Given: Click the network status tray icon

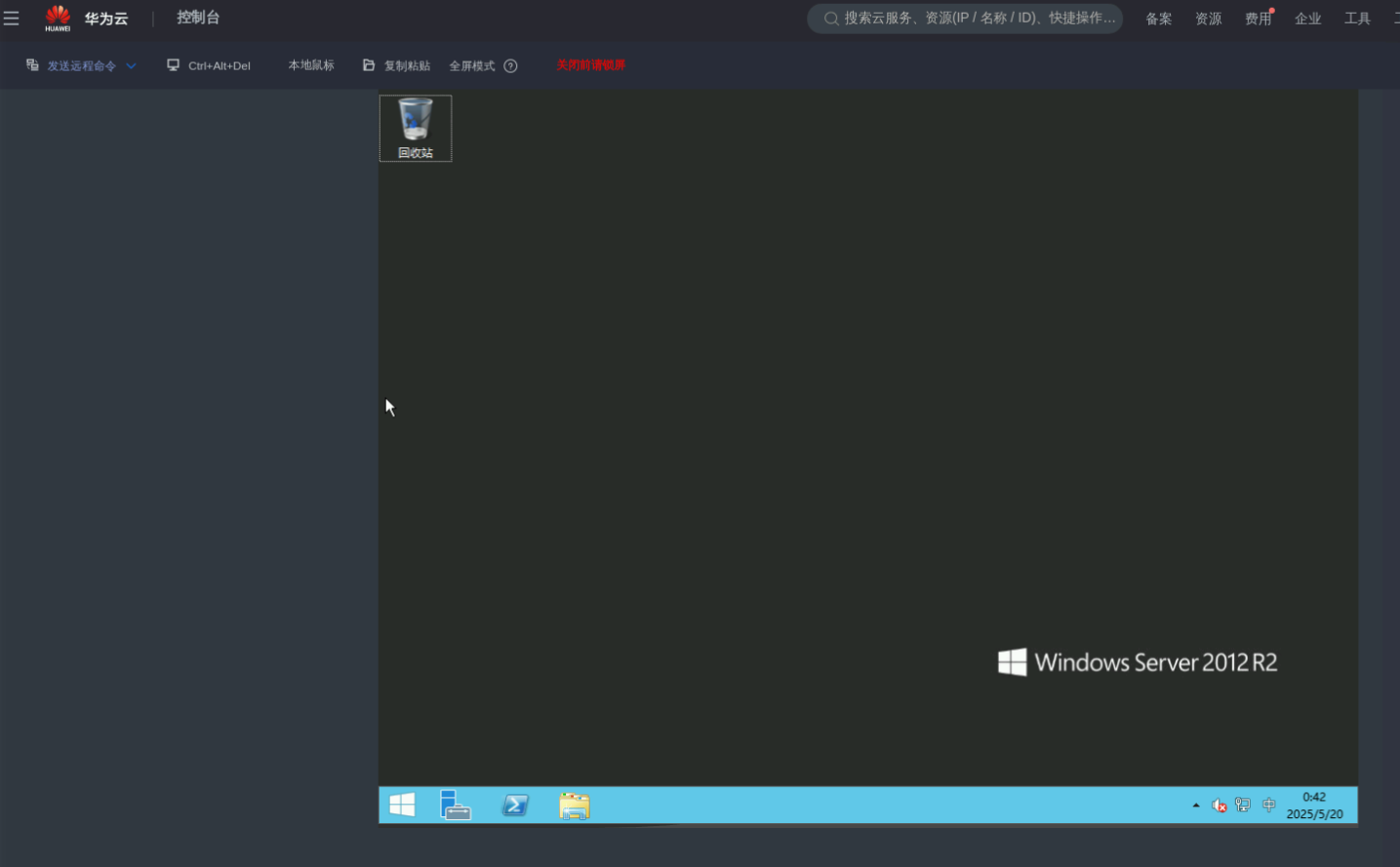Looking at the screenshot, I should tap(1243, 806).
